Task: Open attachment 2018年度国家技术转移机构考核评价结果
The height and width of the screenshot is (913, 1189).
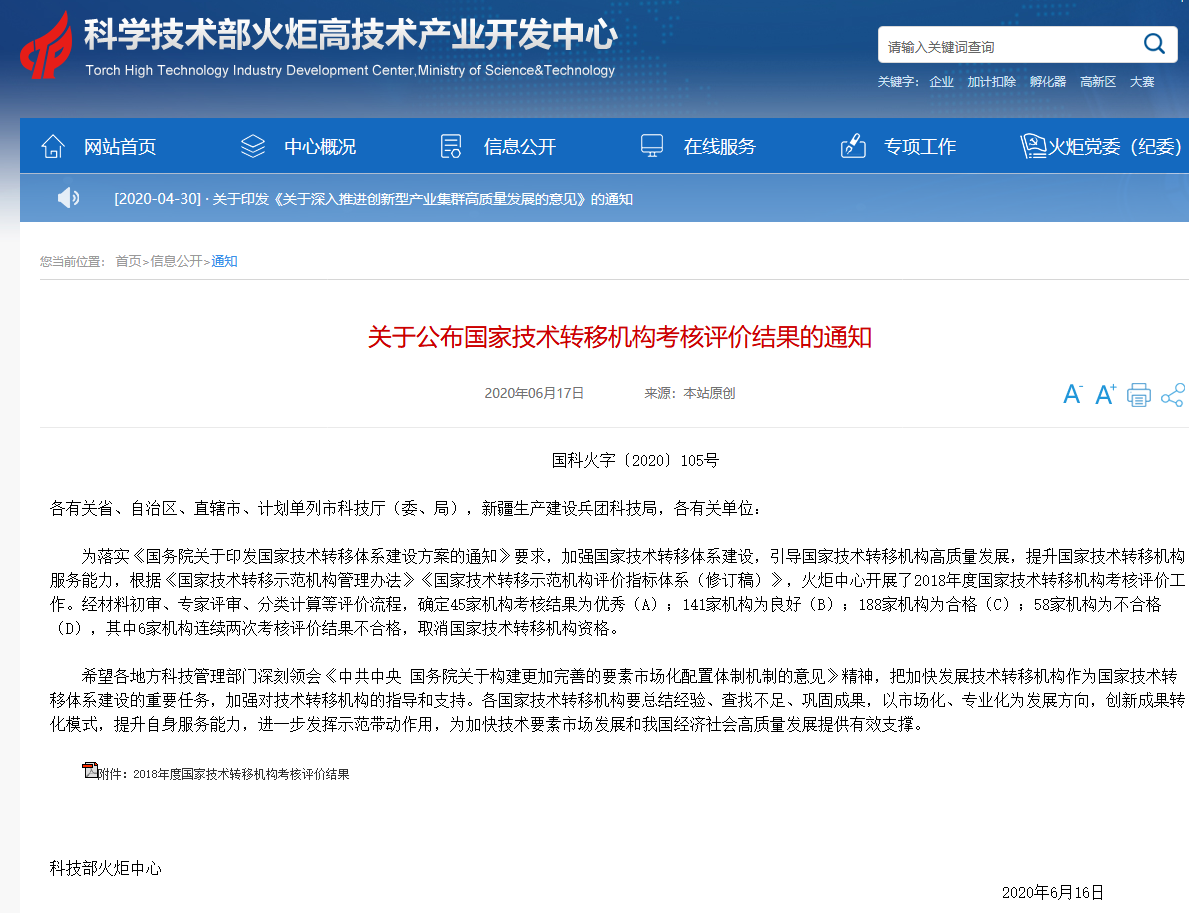Action: pyautogui.click(x=241, y=774)
